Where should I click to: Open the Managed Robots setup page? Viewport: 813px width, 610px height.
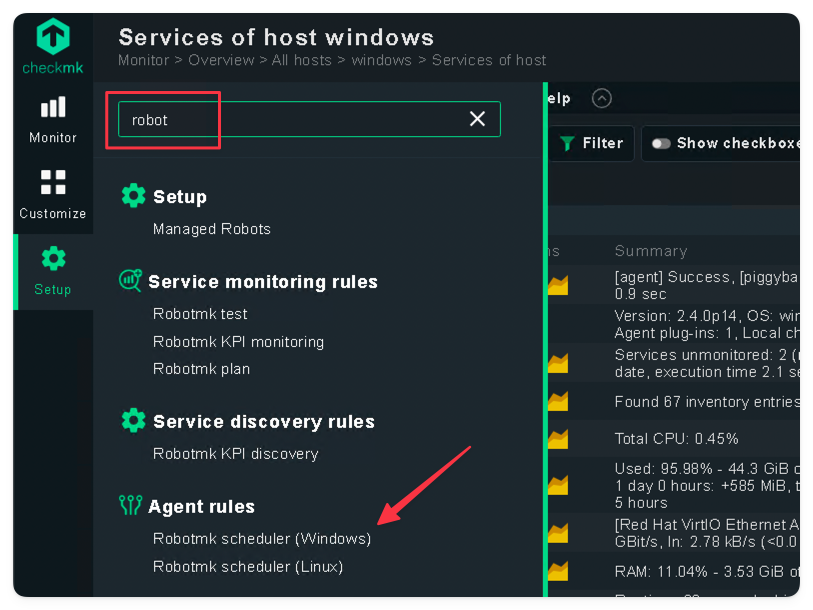click(211, 229)
